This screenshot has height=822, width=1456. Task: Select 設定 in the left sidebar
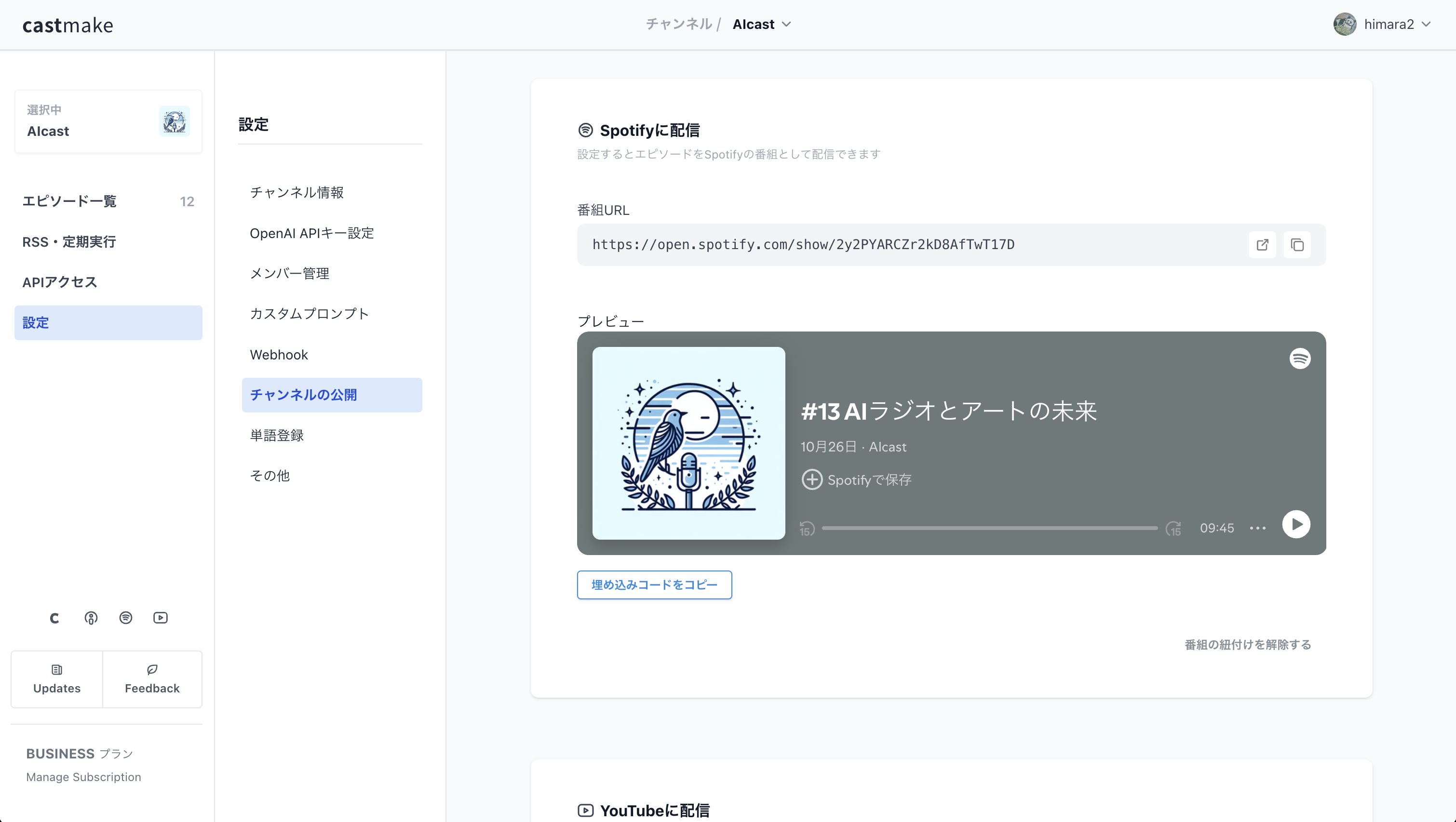click(108, 323)
